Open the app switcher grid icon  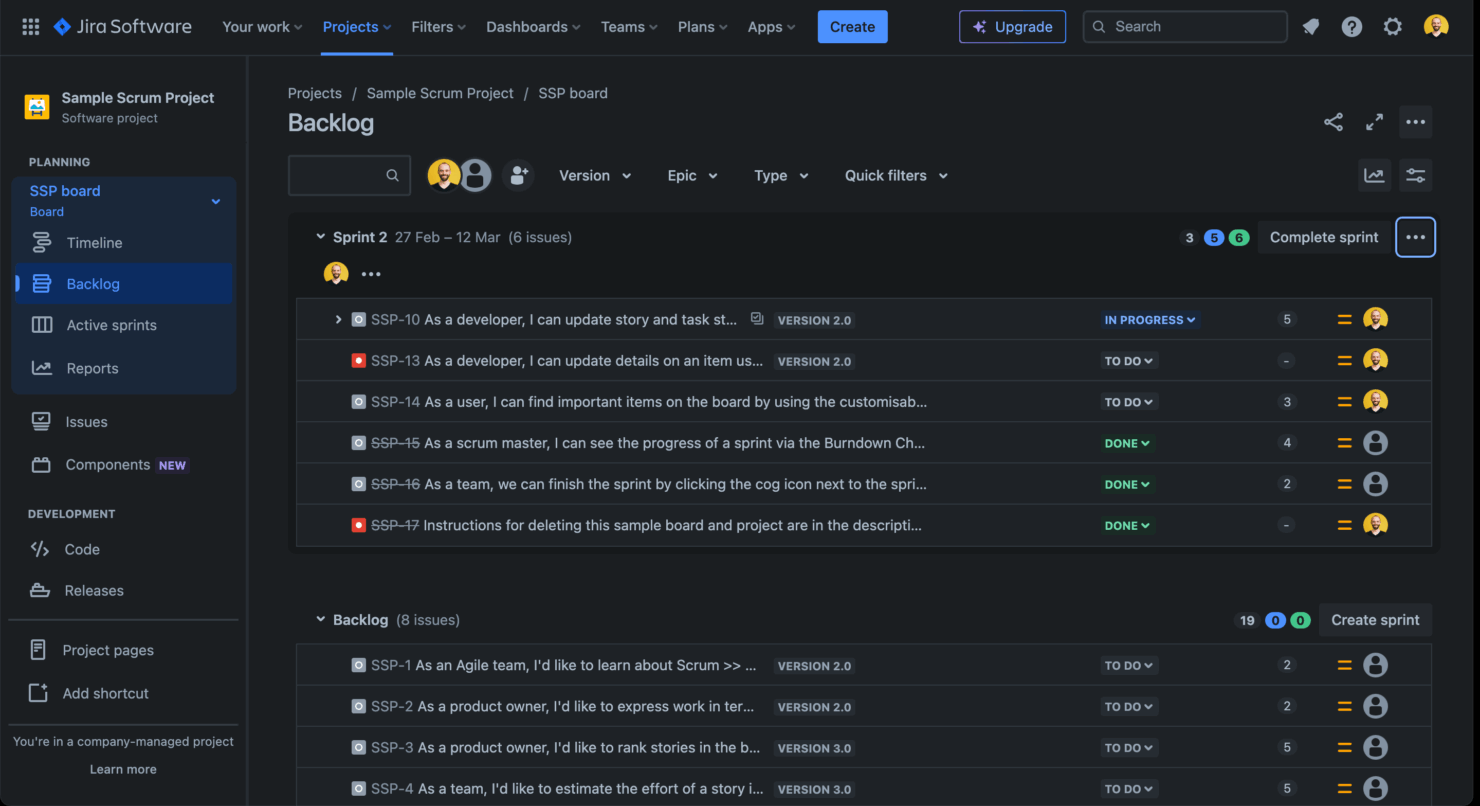point(31,27)
